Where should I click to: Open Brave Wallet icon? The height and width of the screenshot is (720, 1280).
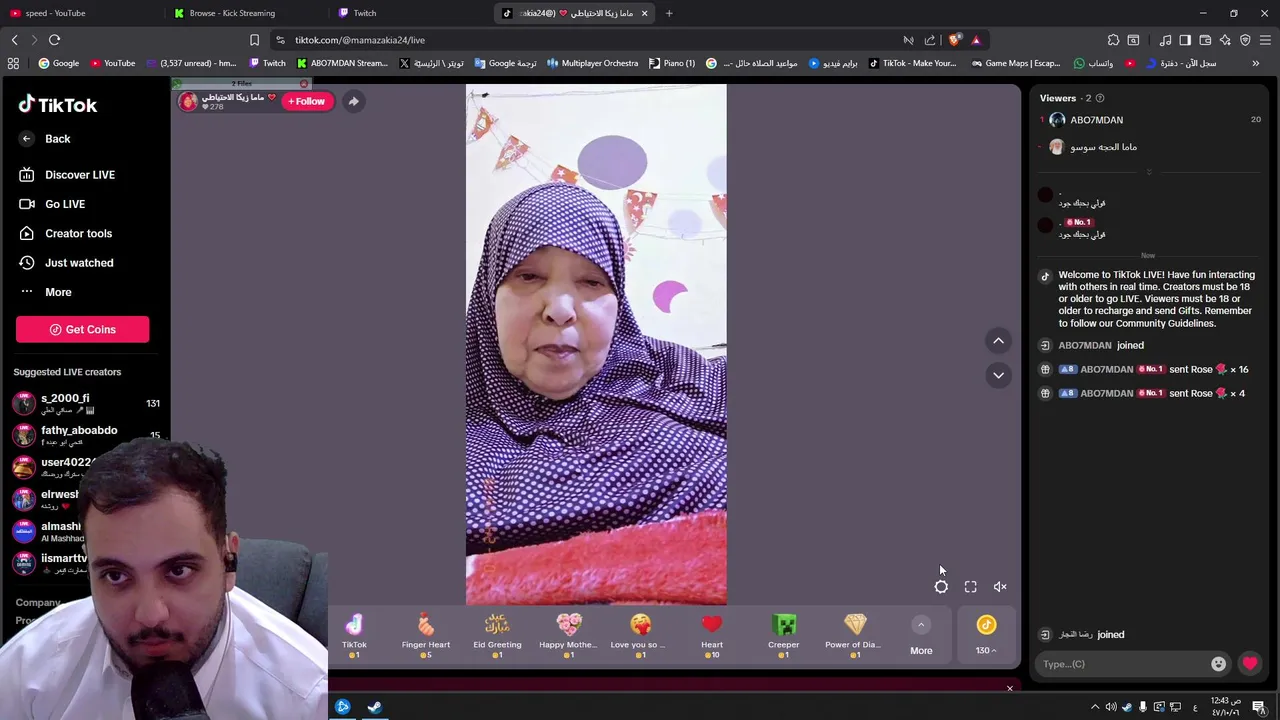pyautogui.click(x=1205, y=40)
